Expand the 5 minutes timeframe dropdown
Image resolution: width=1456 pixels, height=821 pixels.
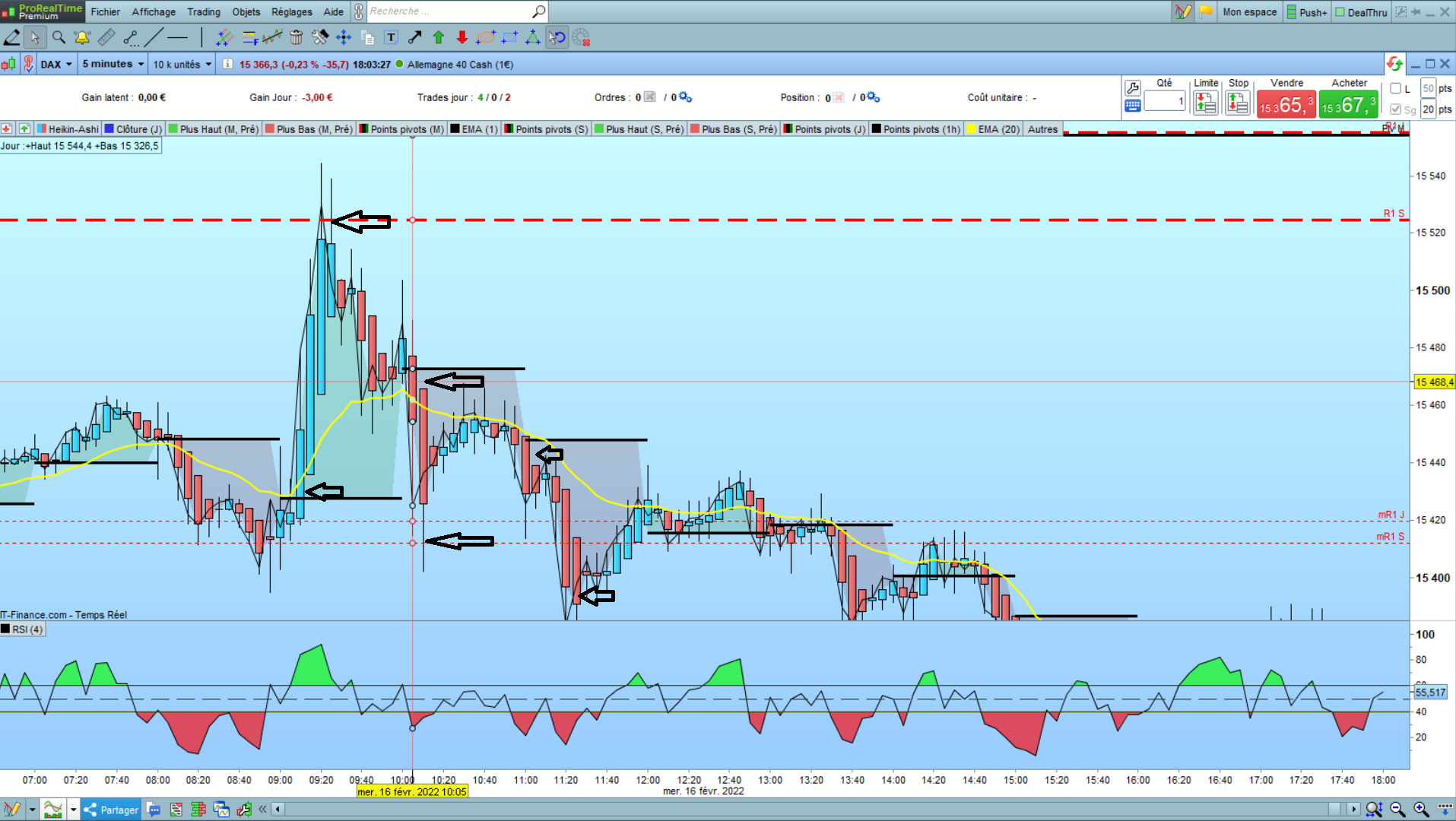(x=113, y=65)
